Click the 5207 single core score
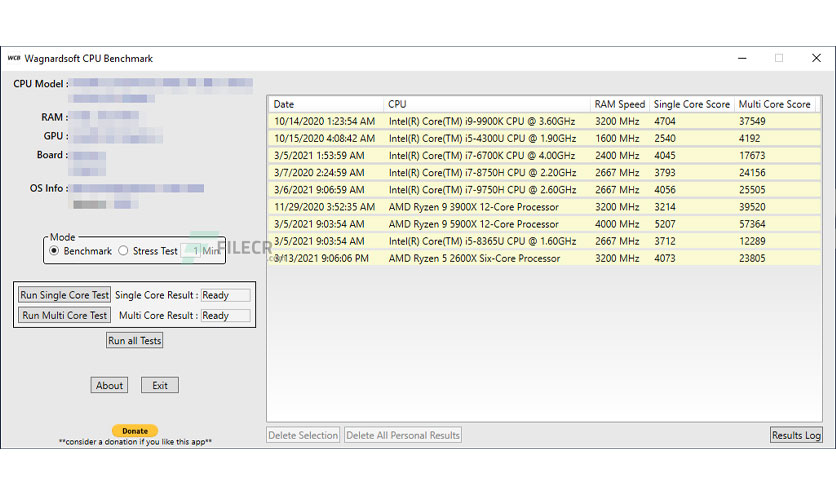This screenshot has height=484, width=836. click(x=665, y=224)
